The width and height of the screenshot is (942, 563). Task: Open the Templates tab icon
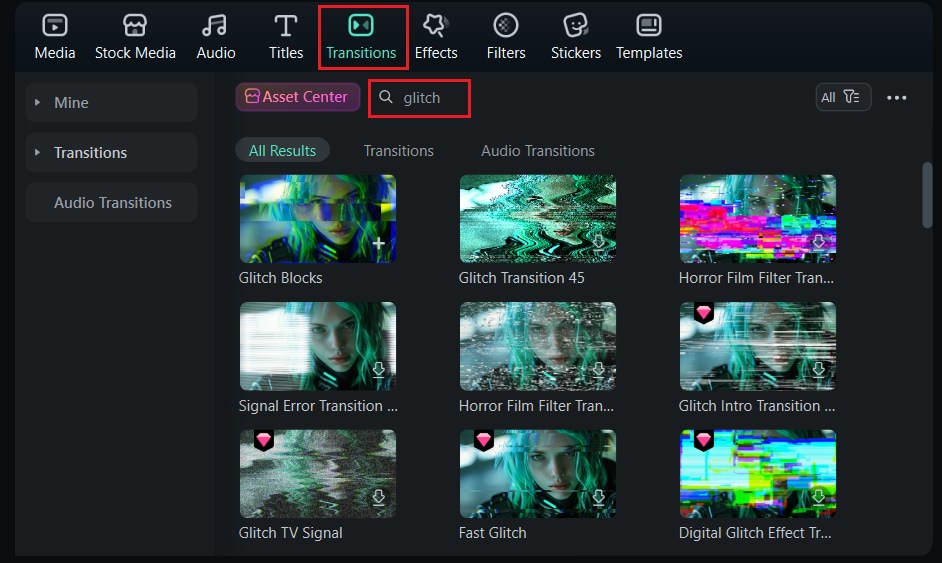point(649,25)
